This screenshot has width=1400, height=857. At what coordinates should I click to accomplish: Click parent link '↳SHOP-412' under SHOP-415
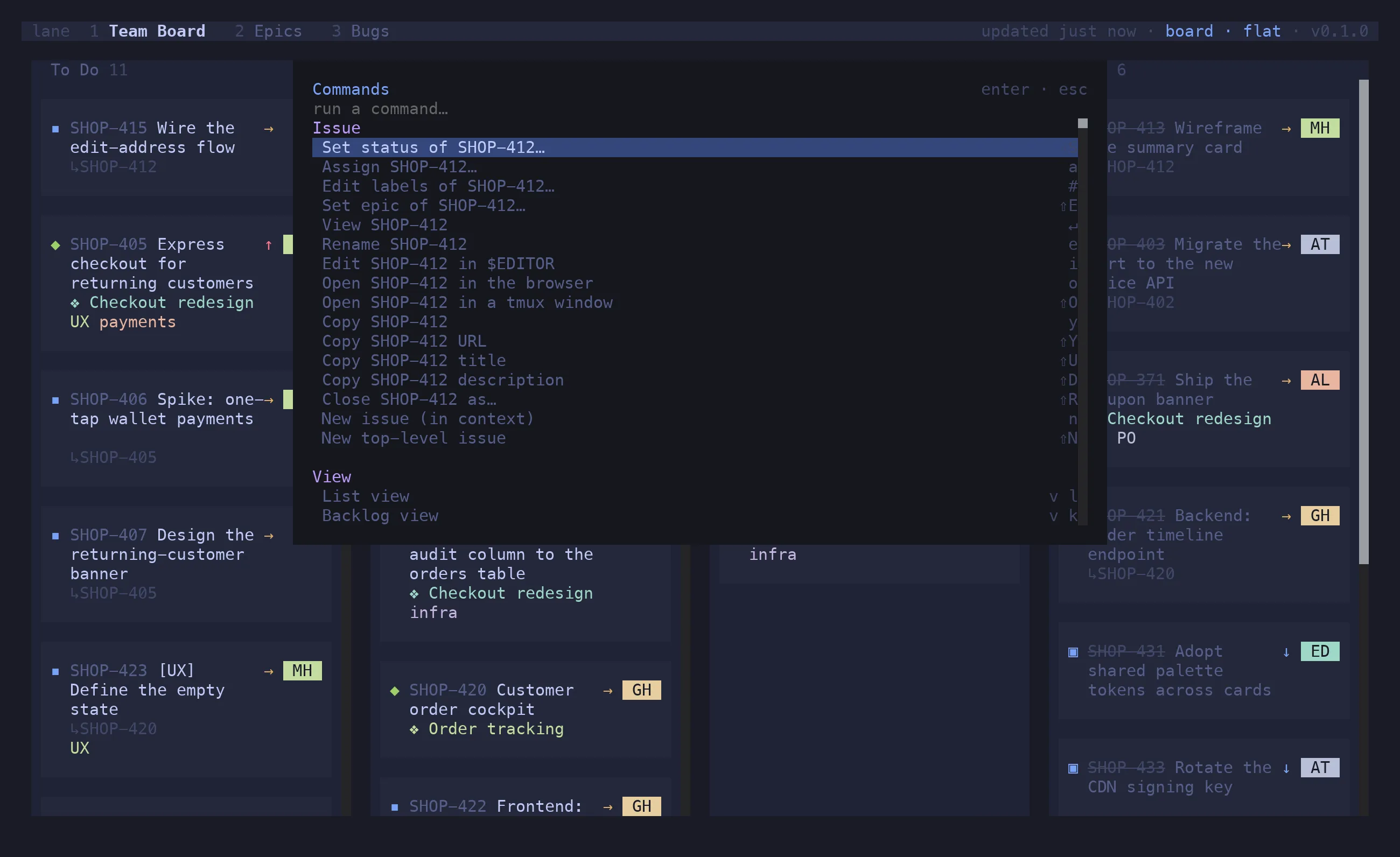pyautogui.click(x=114, y=167)
